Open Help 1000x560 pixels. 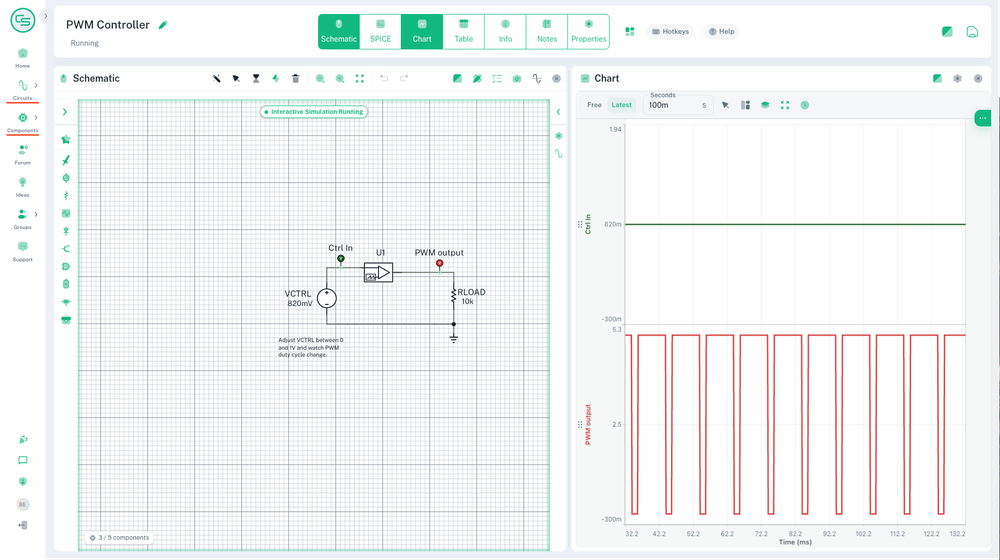click(721, 31)
